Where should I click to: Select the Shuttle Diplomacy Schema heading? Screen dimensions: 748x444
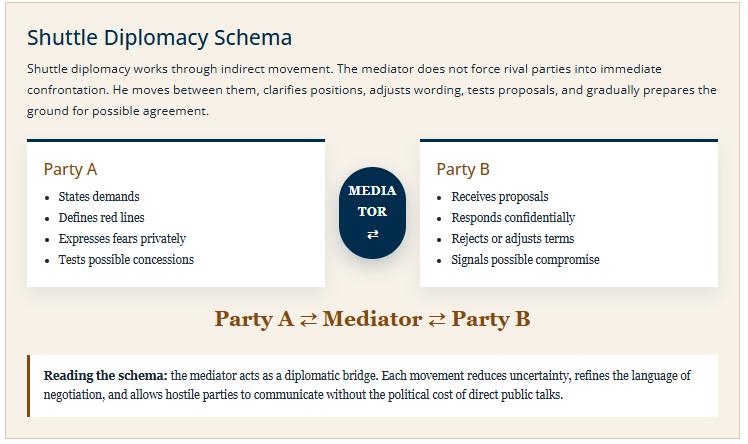click(159, 38)
